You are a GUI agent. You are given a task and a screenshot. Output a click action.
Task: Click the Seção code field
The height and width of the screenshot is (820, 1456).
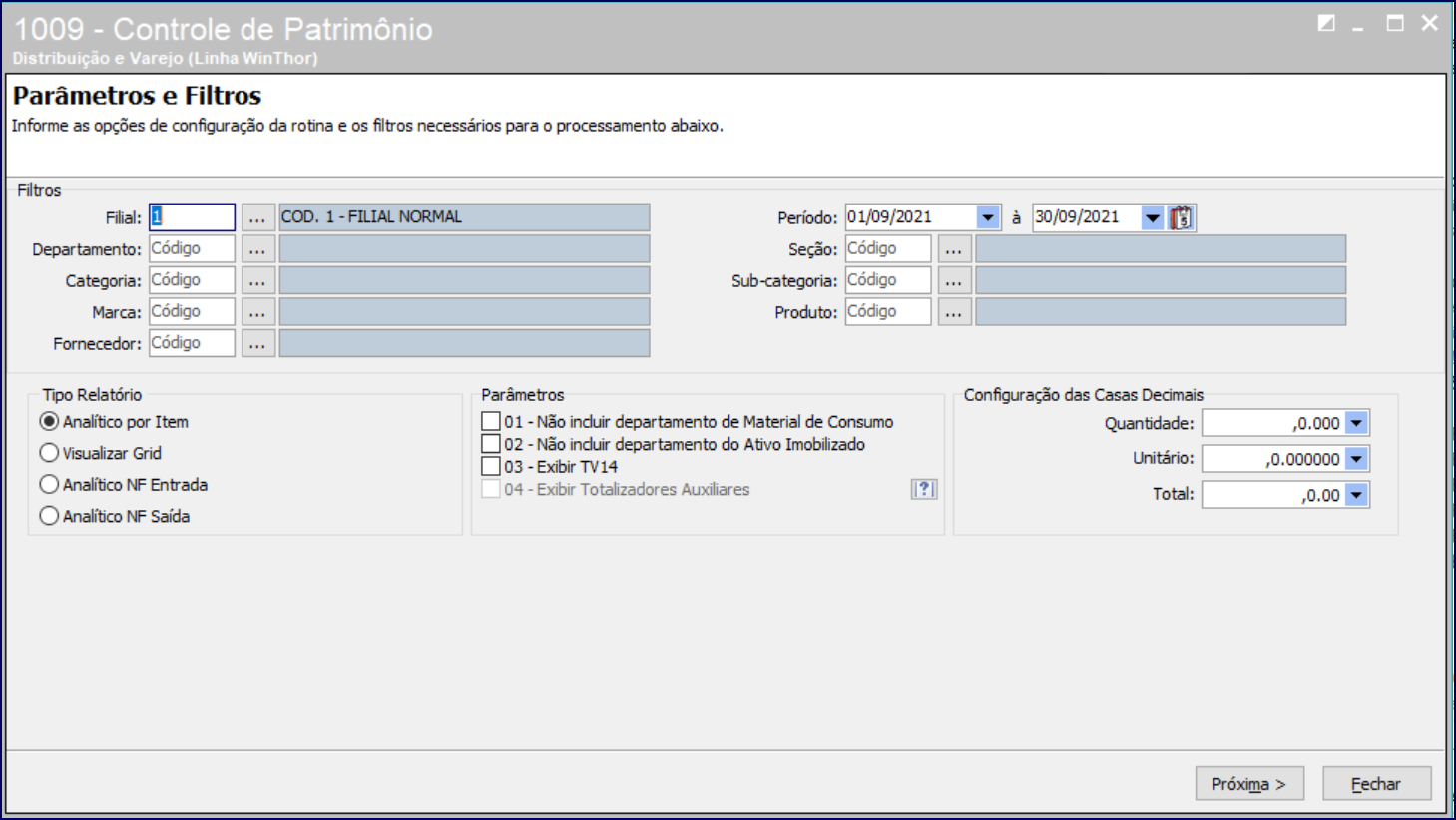[x=888, y=249]
